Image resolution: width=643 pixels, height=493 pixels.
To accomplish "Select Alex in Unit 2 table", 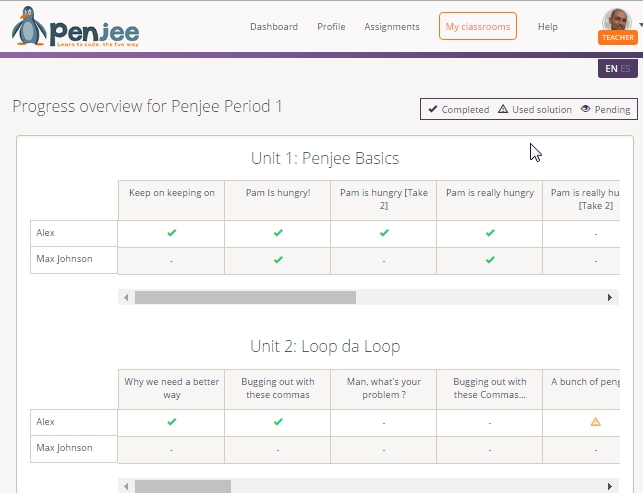I will point(74,422).
